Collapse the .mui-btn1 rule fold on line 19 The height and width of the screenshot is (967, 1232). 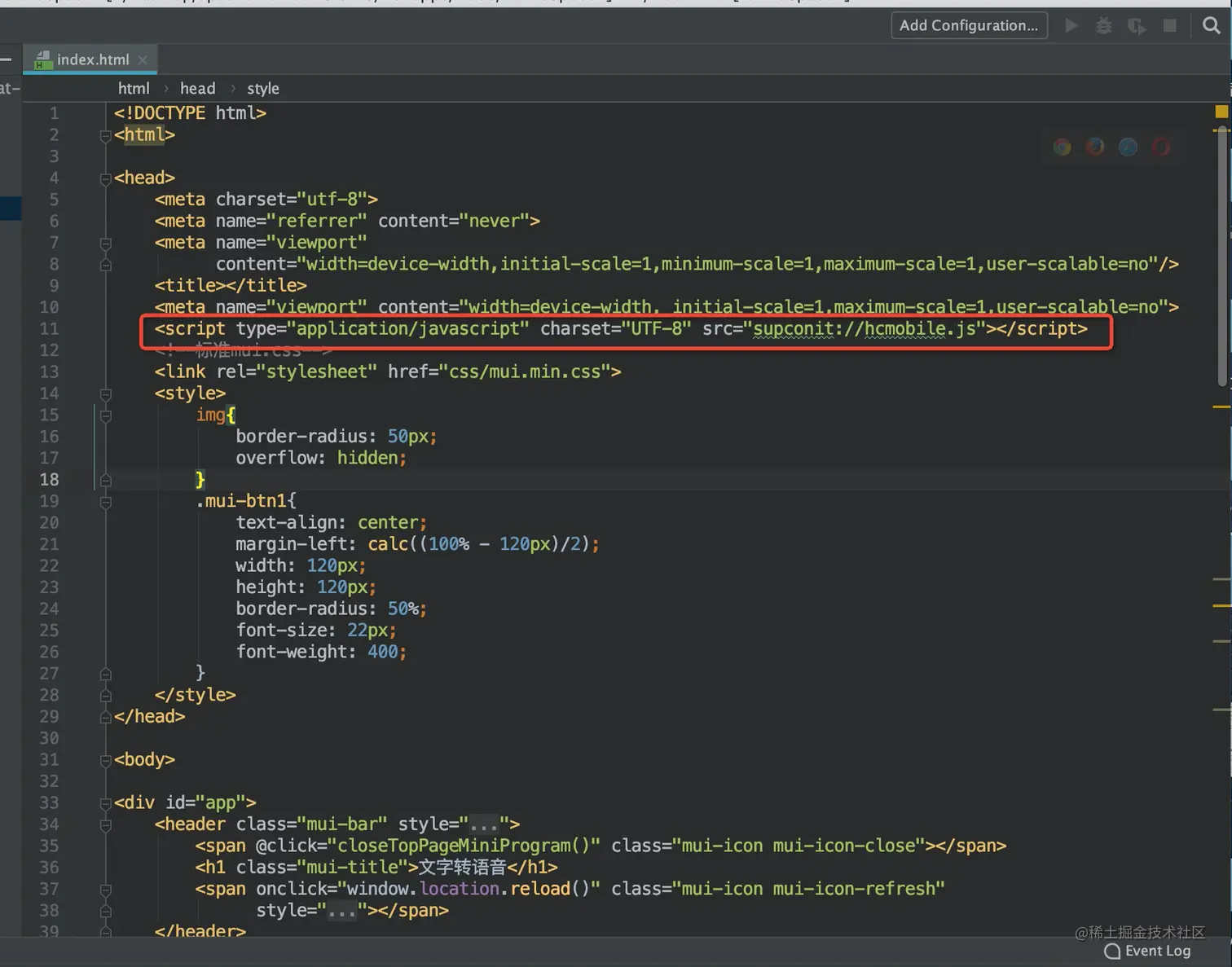[105, 502]
